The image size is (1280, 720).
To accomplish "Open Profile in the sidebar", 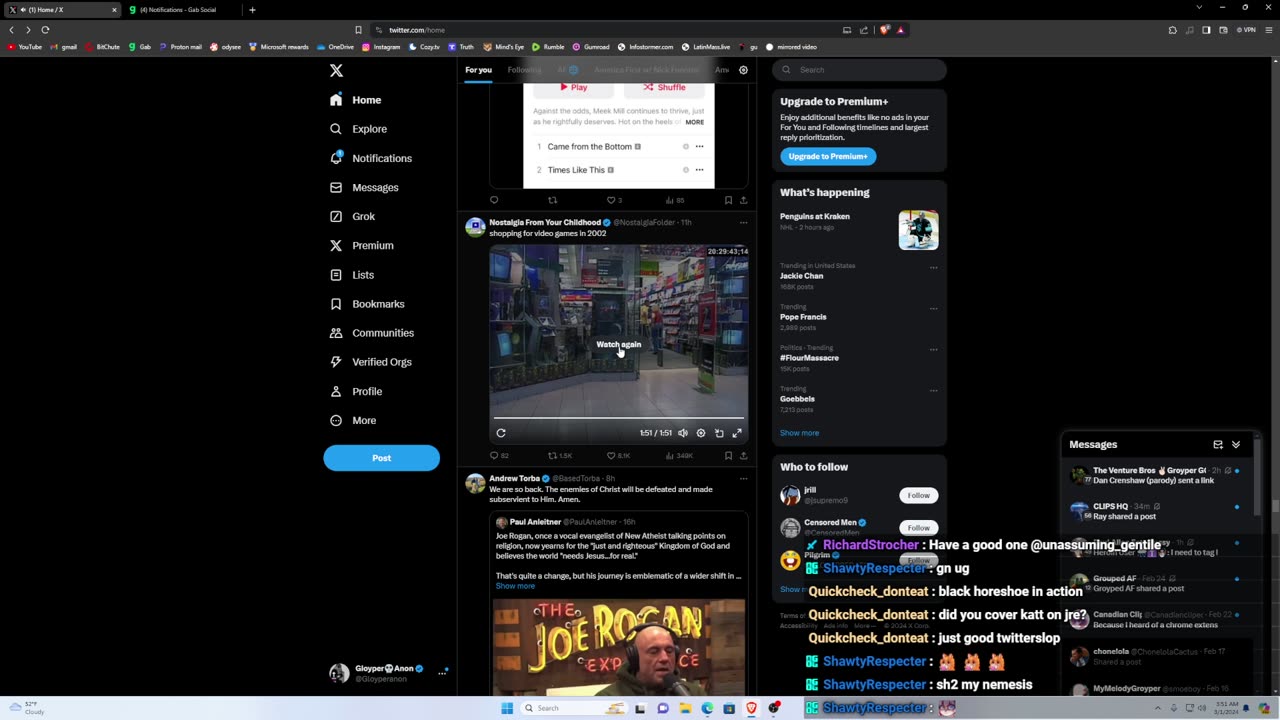I will 356,391.
